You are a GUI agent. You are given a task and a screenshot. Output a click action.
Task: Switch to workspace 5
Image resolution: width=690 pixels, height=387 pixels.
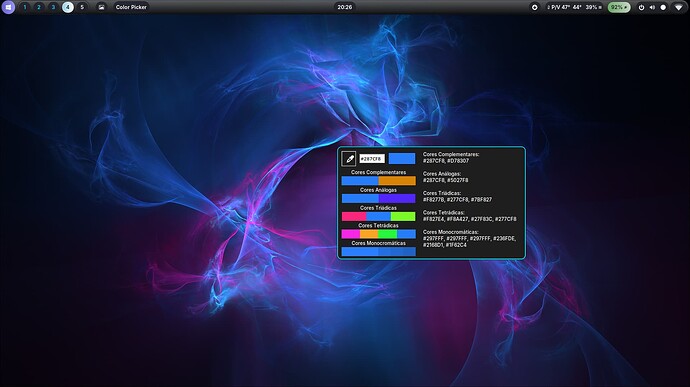[82, 7]
